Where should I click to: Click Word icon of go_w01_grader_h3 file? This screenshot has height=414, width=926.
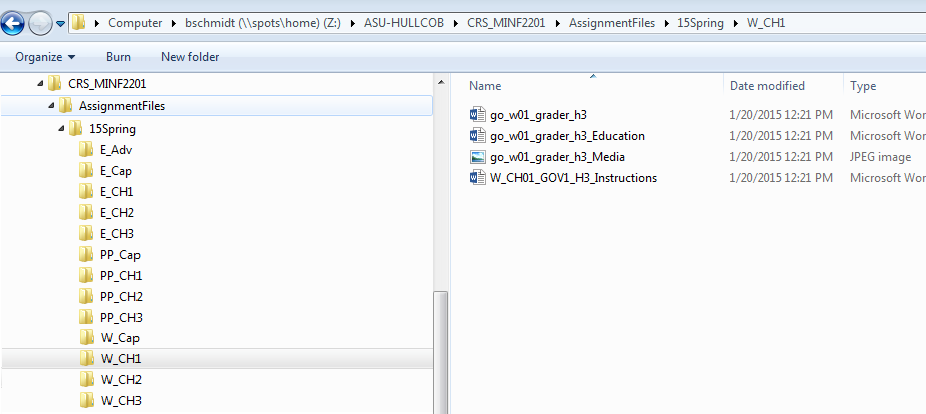(x=477, y=114)
